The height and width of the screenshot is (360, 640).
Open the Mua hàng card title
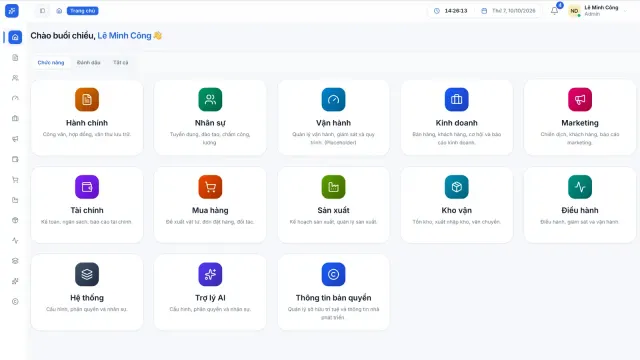tap(210, 210)
